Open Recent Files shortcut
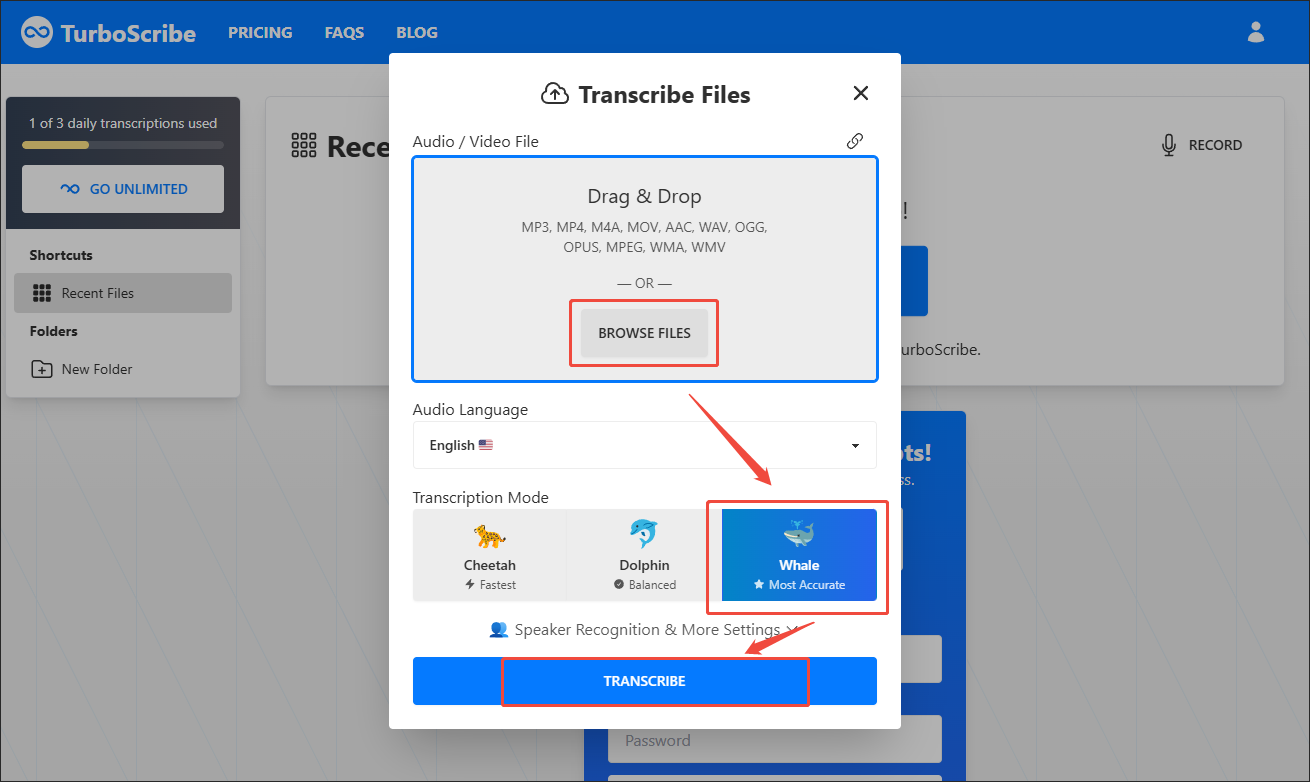Image resolution: width=1310 pixels, height=782 pixels. coord(123,293)
